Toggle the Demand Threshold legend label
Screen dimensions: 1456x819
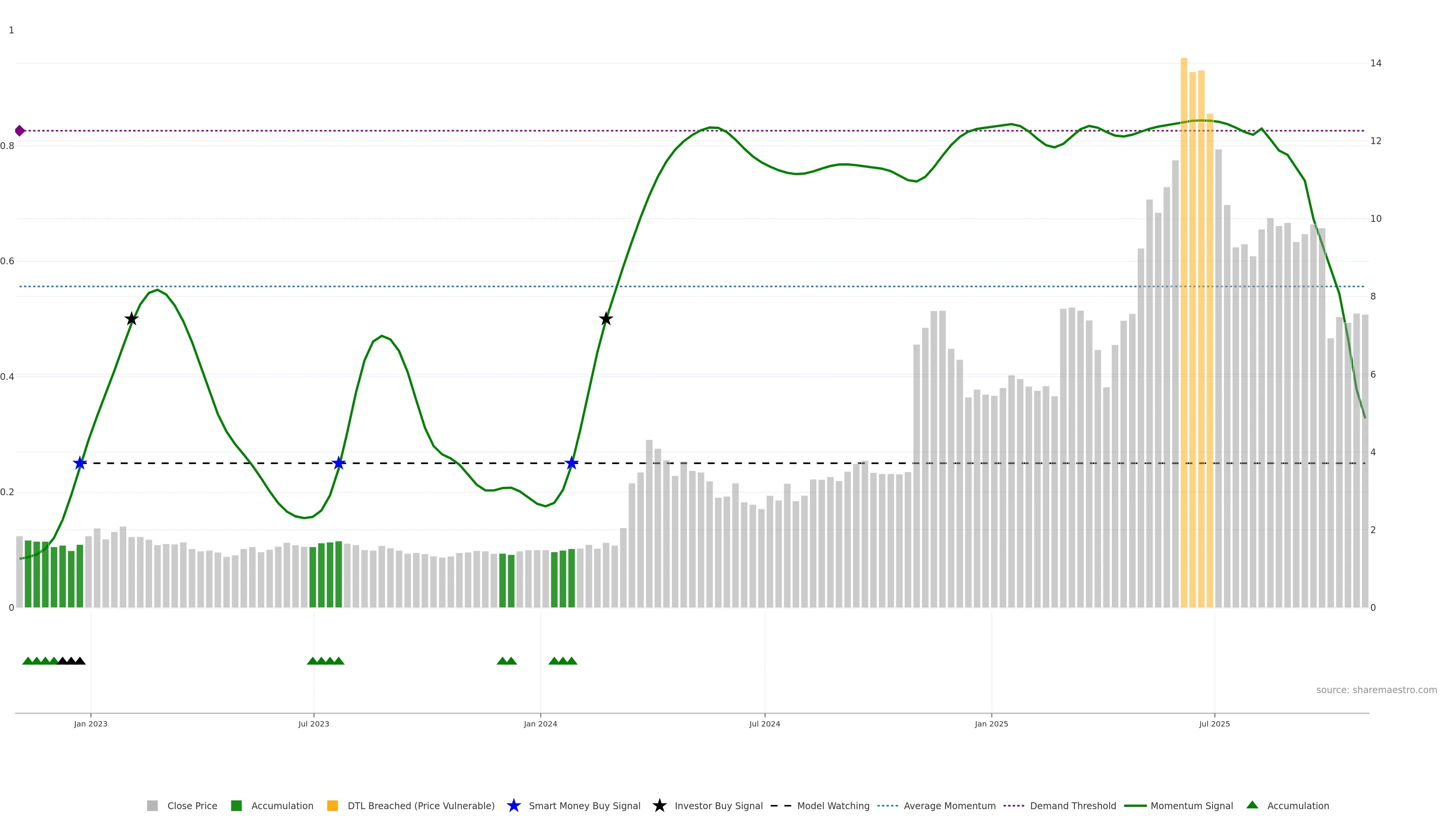(x=1073, y=806)
